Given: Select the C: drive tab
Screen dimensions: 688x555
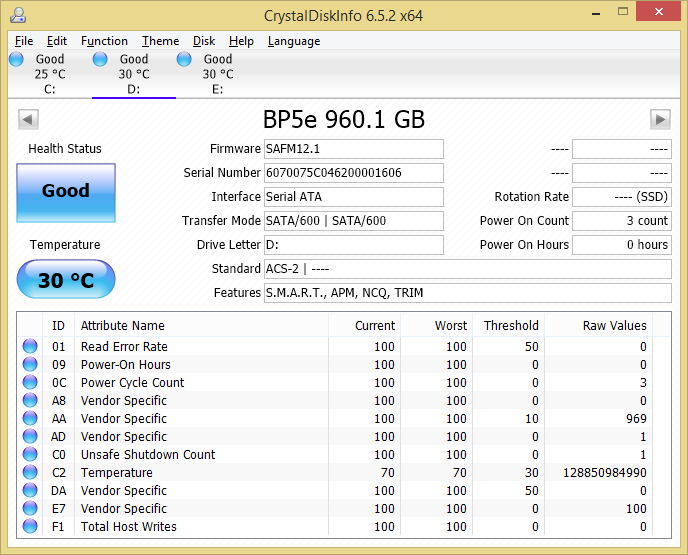Looking at the screenshot, I should pyautogui.click(x=49, y=74).
